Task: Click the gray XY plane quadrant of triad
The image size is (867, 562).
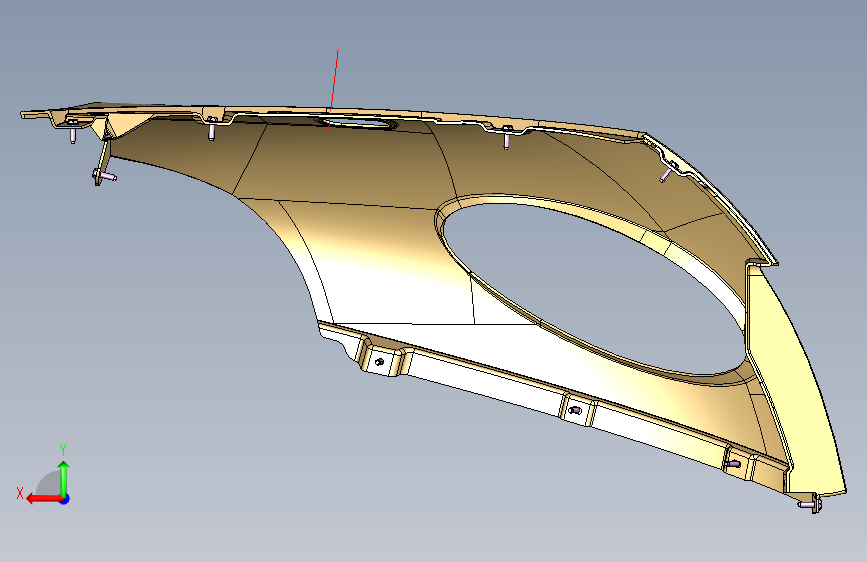Action: 49,483
